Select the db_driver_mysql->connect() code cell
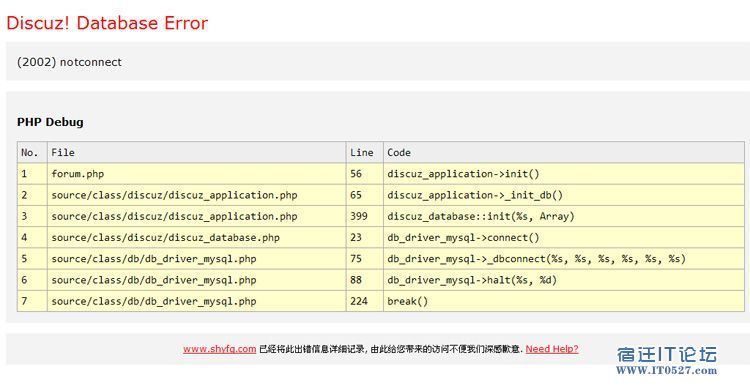 point(564,237)
